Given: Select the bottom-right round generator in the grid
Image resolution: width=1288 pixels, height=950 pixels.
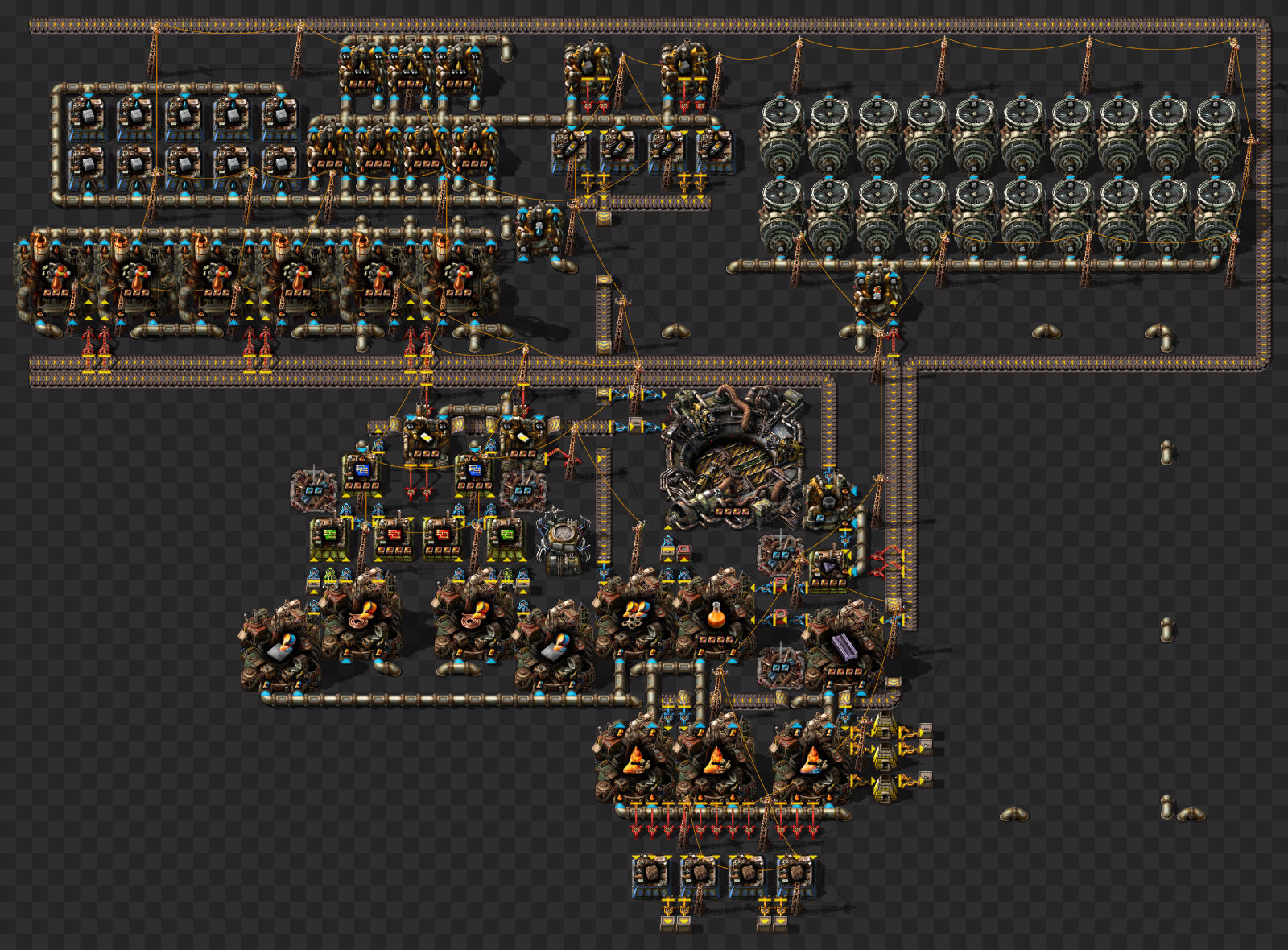Looking at the screenshot, I should click(x=1216, y=216).
